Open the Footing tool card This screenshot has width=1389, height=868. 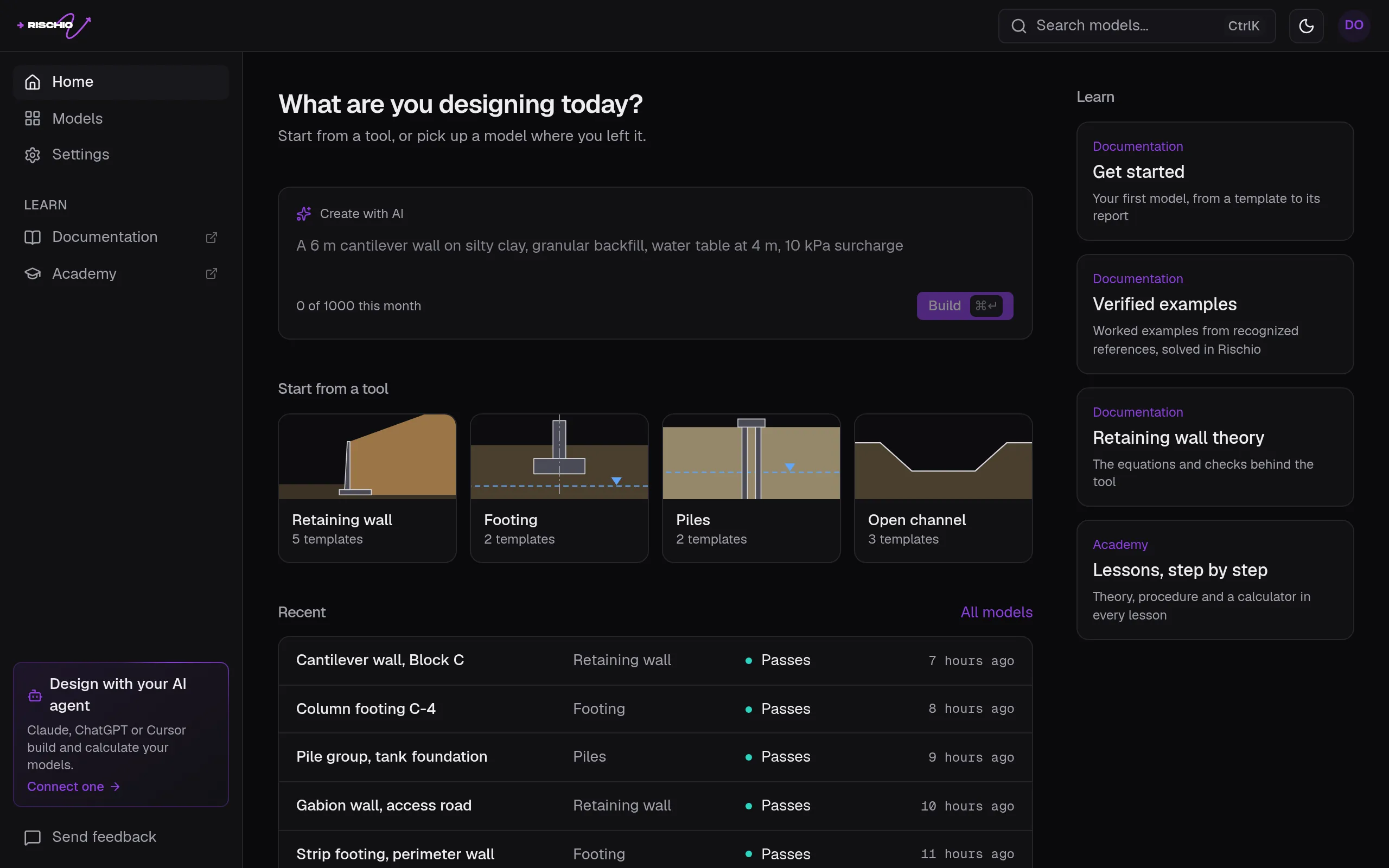pos(559,488)
